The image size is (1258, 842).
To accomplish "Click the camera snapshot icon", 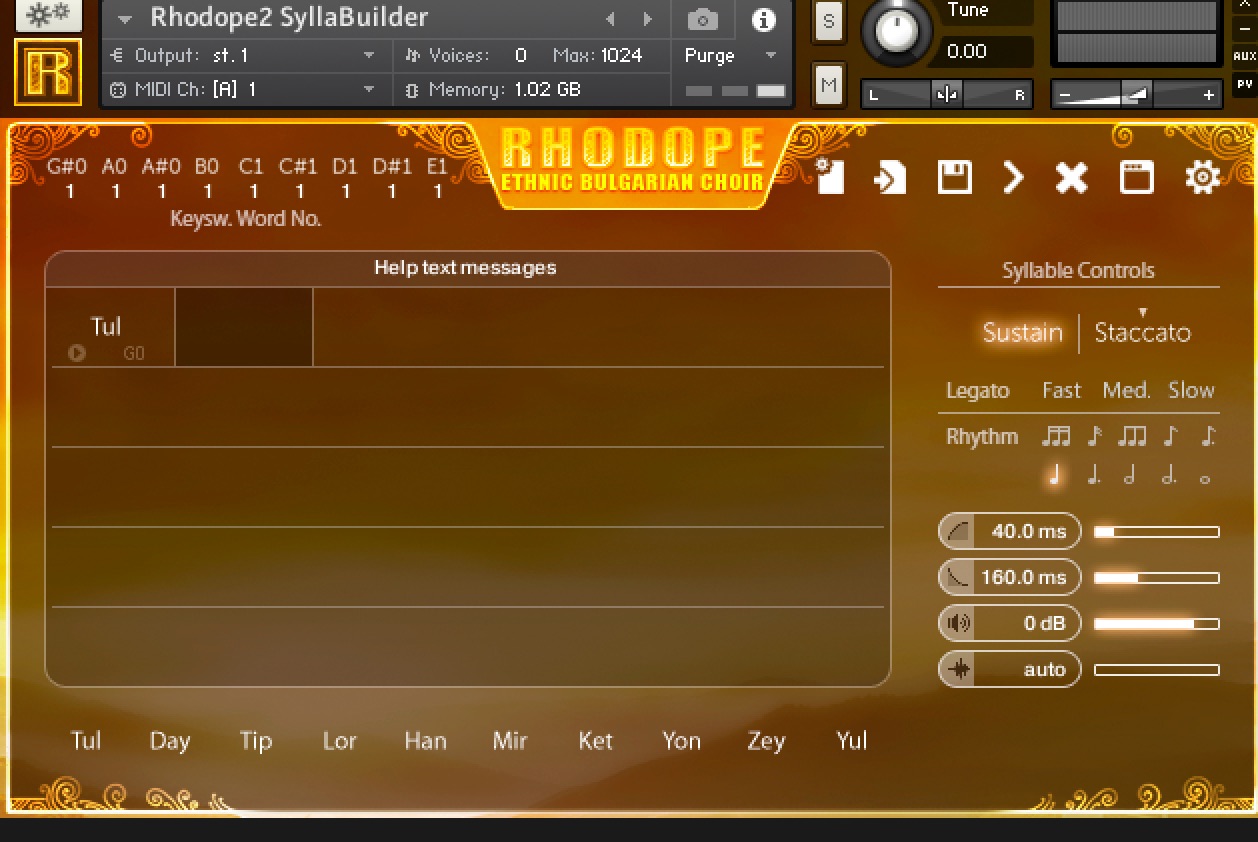I will [x=703, y=19].
